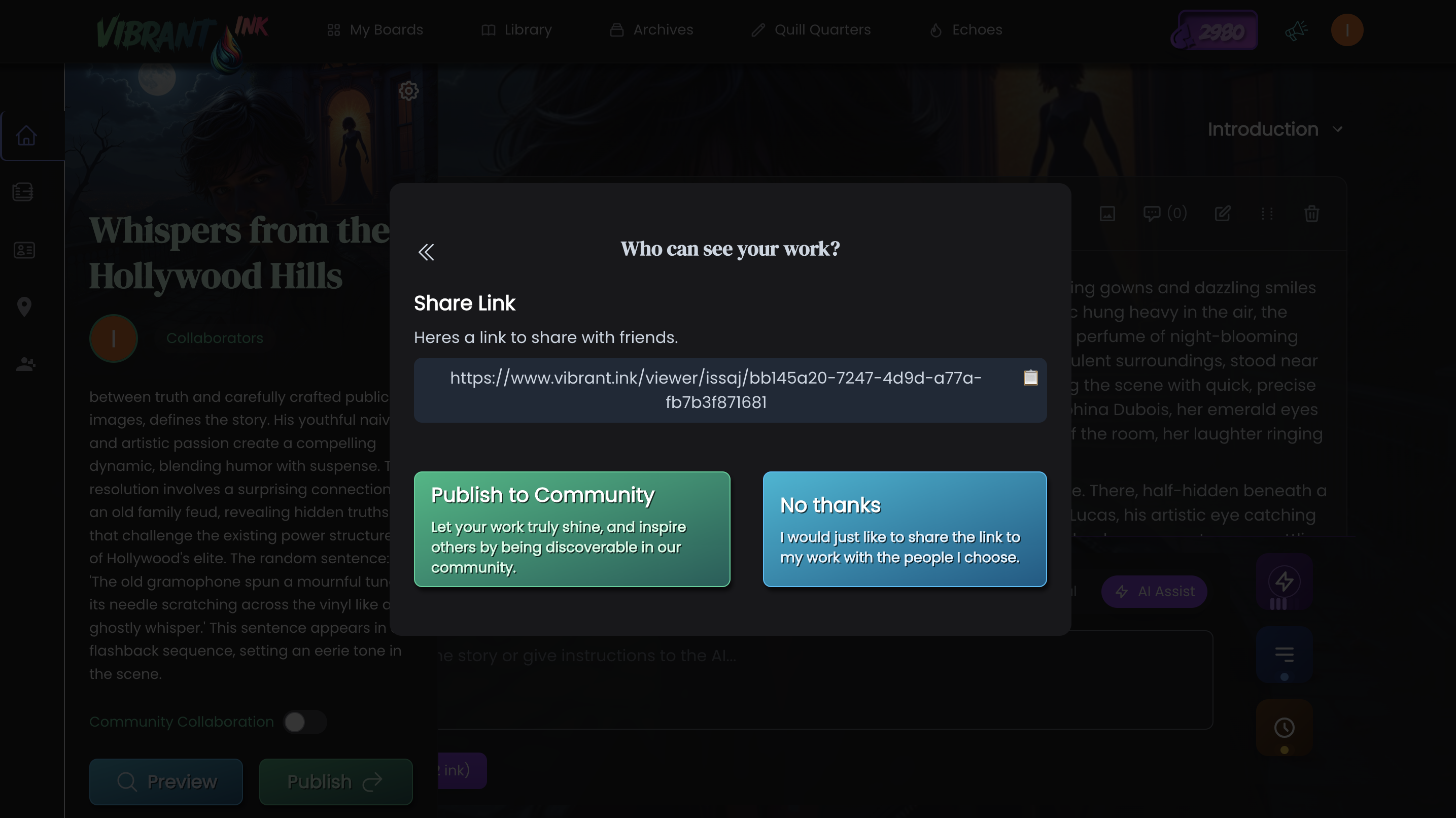Delete section with trash icon
The image size is (1456, 818).
1311,214
